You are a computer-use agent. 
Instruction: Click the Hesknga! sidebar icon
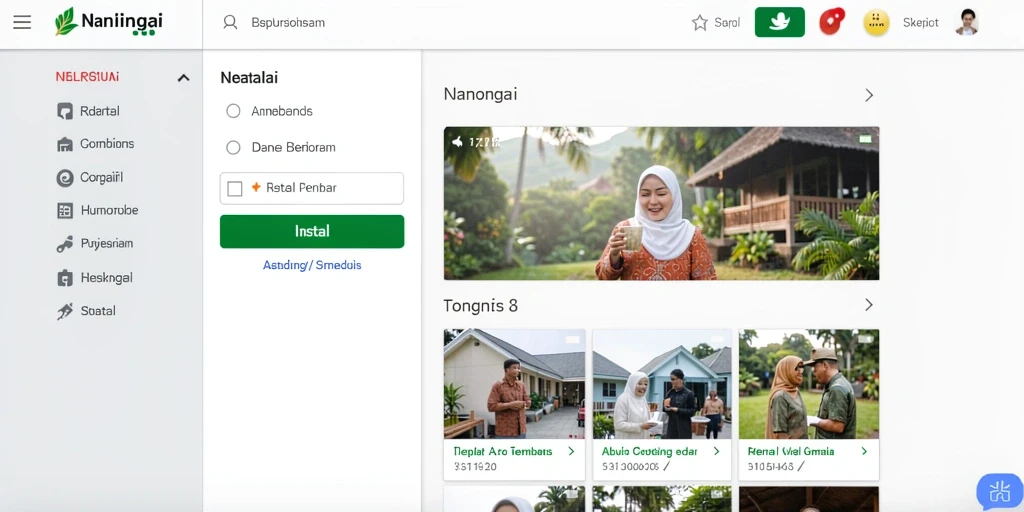65,278
